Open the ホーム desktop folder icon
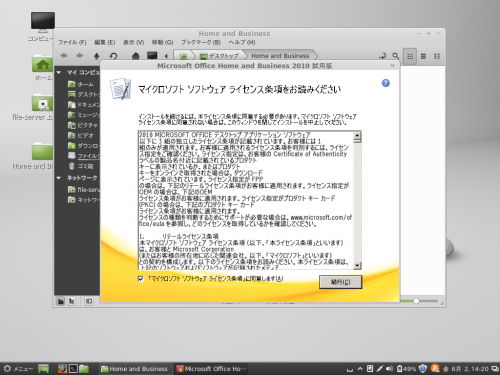Image resolution: width=500 pixels, height=375 pixels. (x=42, y=68)
